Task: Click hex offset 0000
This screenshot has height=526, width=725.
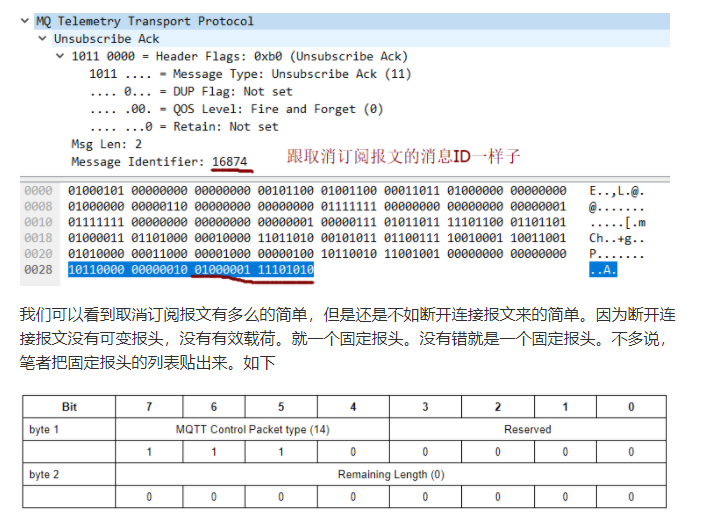Action: tap(38, 190)
